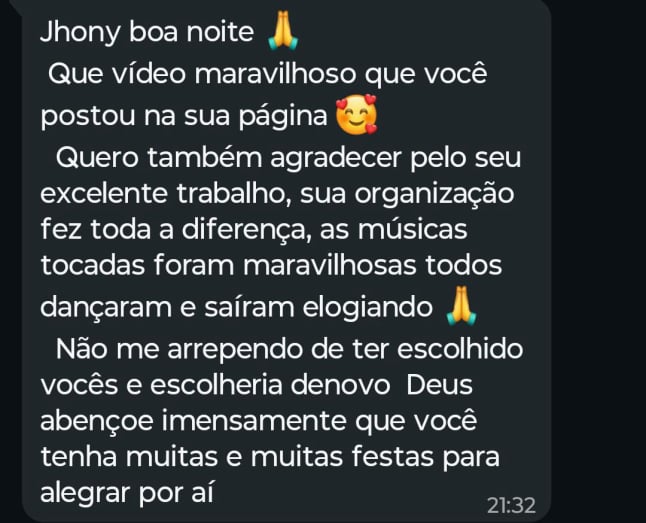Click the praying hands emoji after 'elogiando'

[x=461, y=306]
